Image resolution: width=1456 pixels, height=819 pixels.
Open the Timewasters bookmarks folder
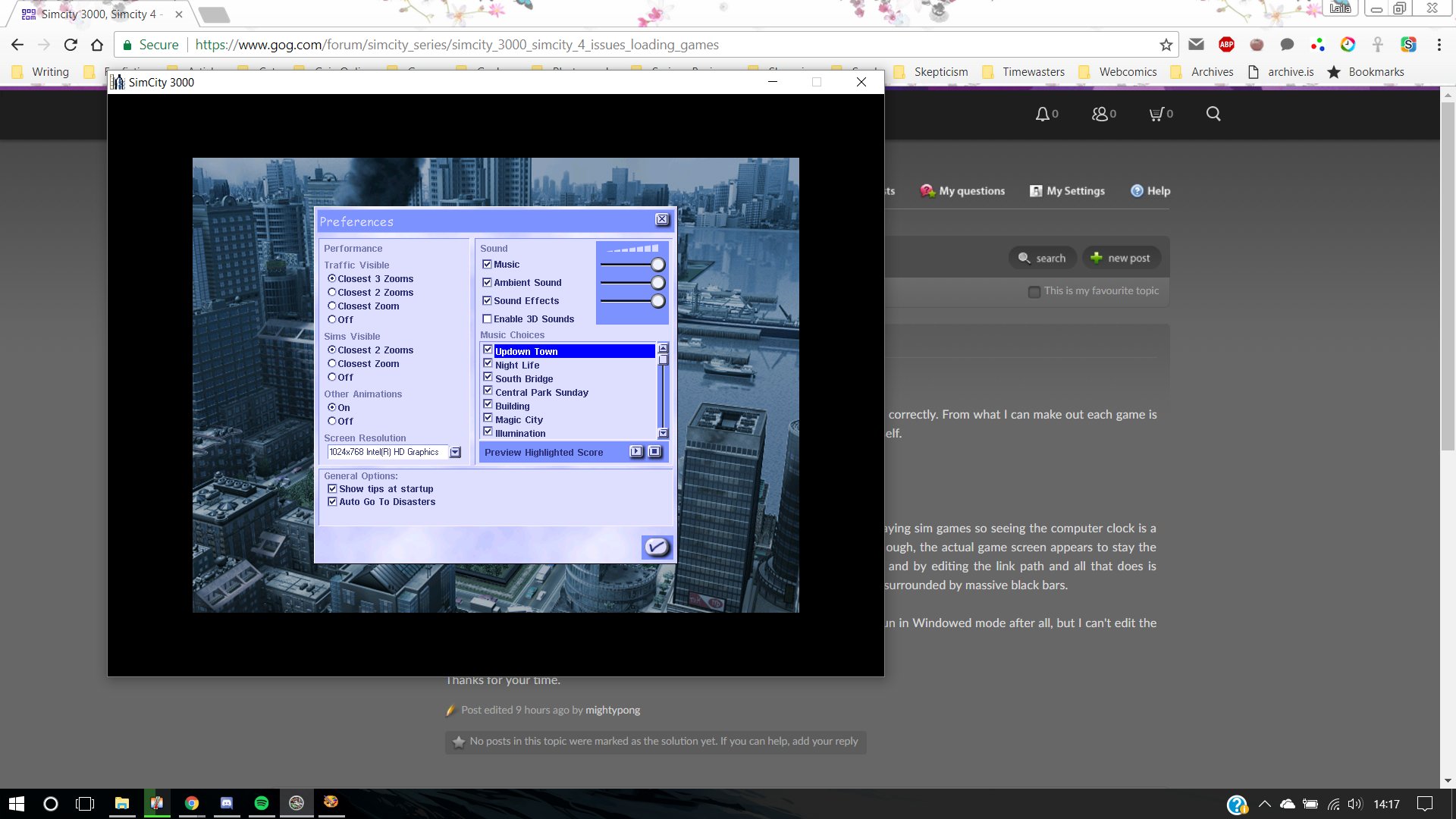tap(1024, 72)
